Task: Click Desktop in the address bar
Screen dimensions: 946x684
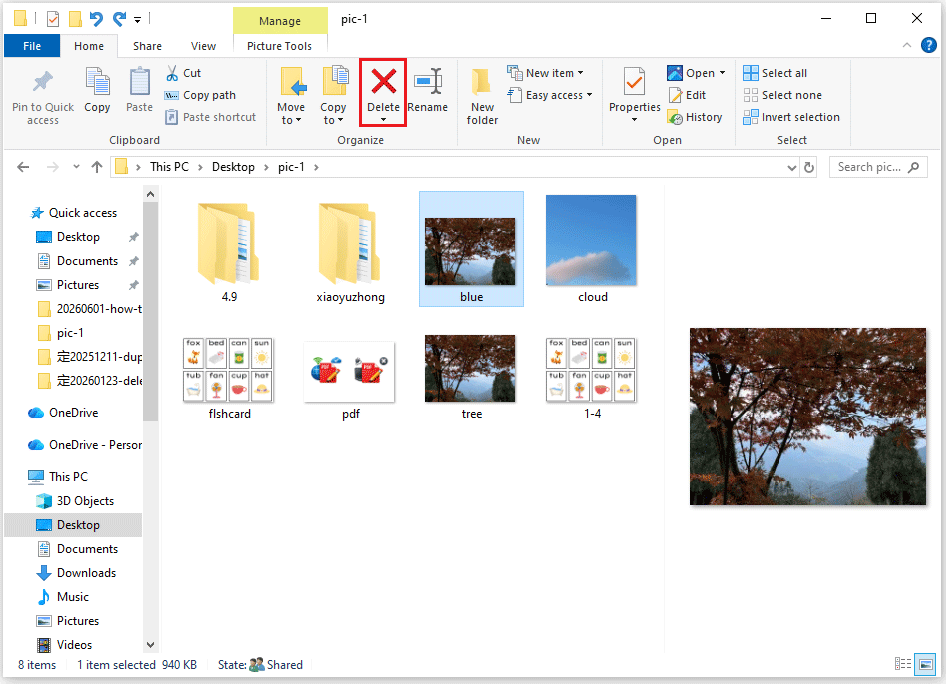Action: point(233,167)
